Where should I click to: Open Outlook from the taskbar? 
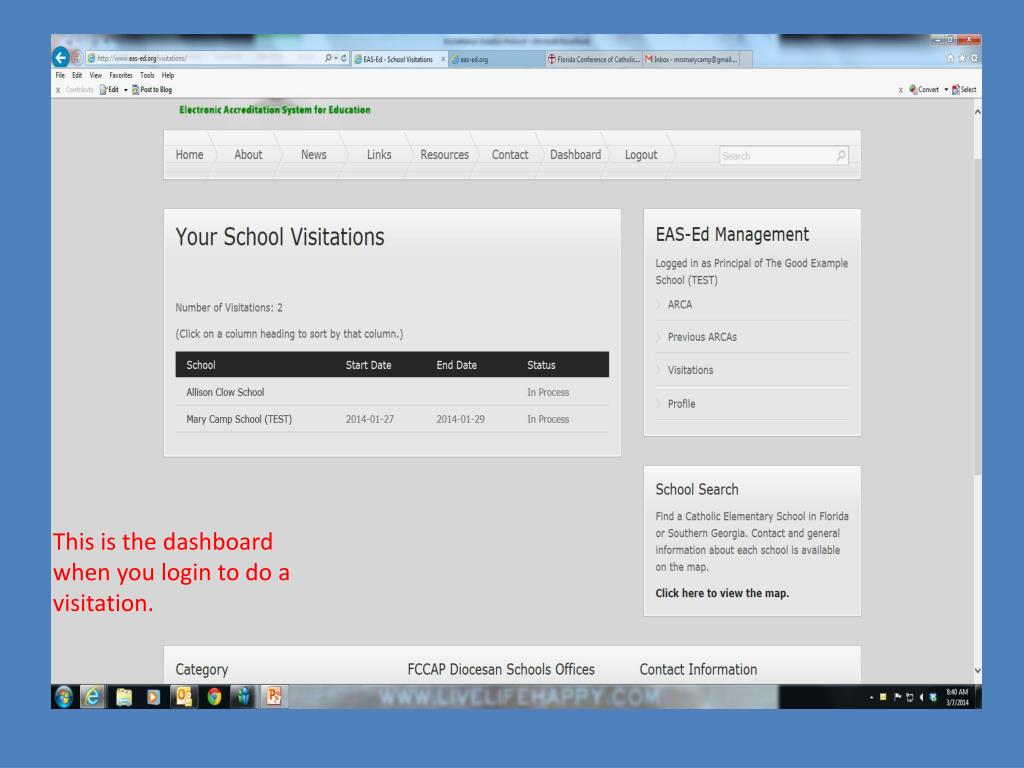(184, 697)
